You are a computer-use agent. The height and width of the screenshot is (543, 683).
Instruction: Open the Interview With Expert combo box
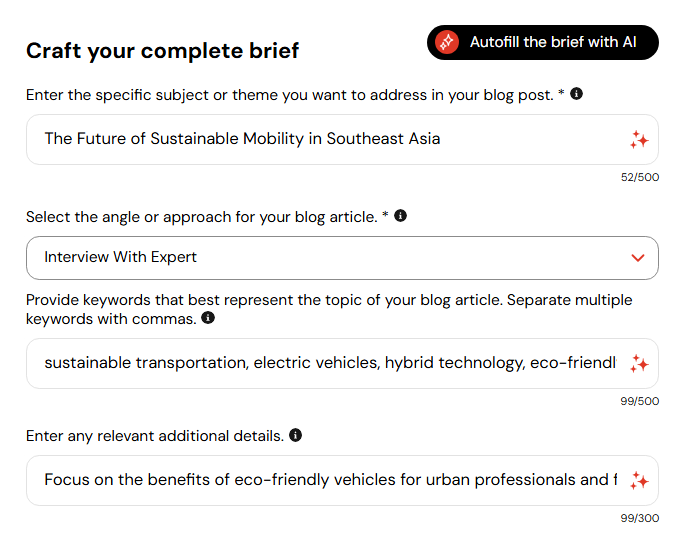tap(342, 258)
